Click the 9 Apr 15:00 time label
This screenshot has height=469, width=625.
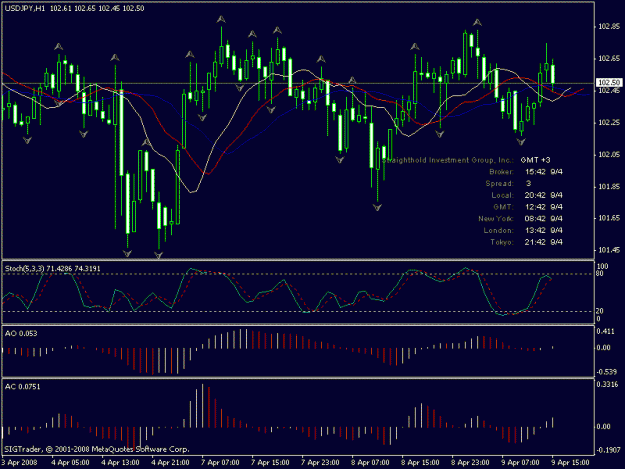point(570,463)
